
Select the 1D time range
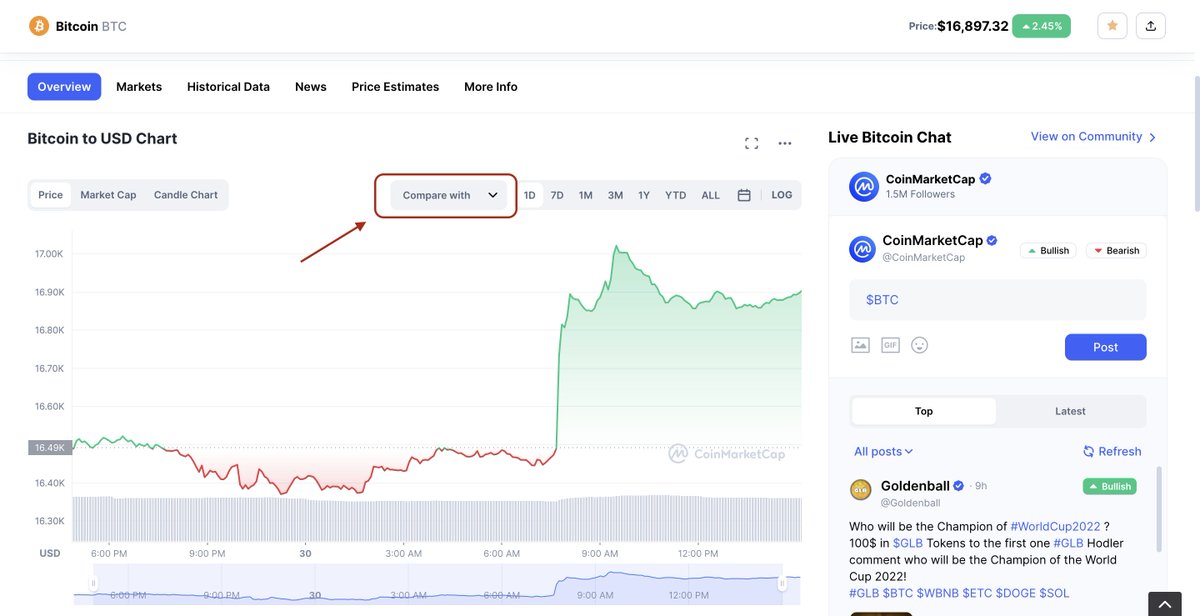pyautogui.click(x=530, y=195)
